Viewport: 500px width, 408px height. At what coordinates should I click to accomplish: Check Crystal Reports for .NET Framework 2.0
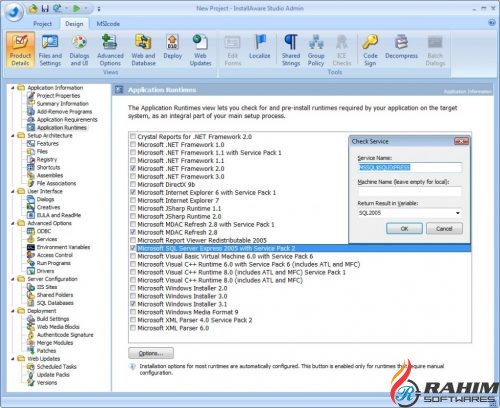[133, 136]
